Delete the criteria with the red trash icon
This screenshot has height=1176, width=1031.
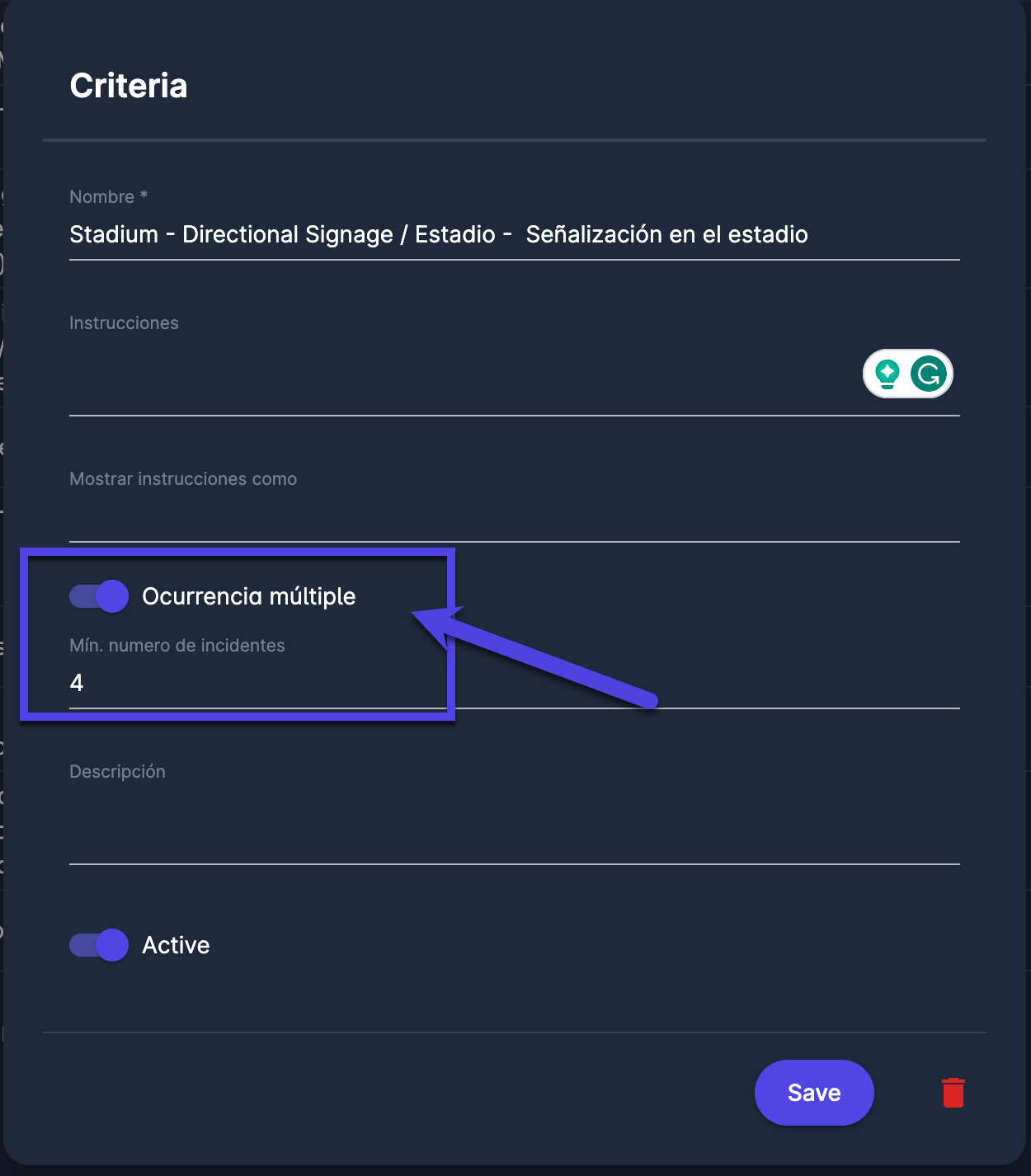pyautogui.click(x=953, y=1093)
